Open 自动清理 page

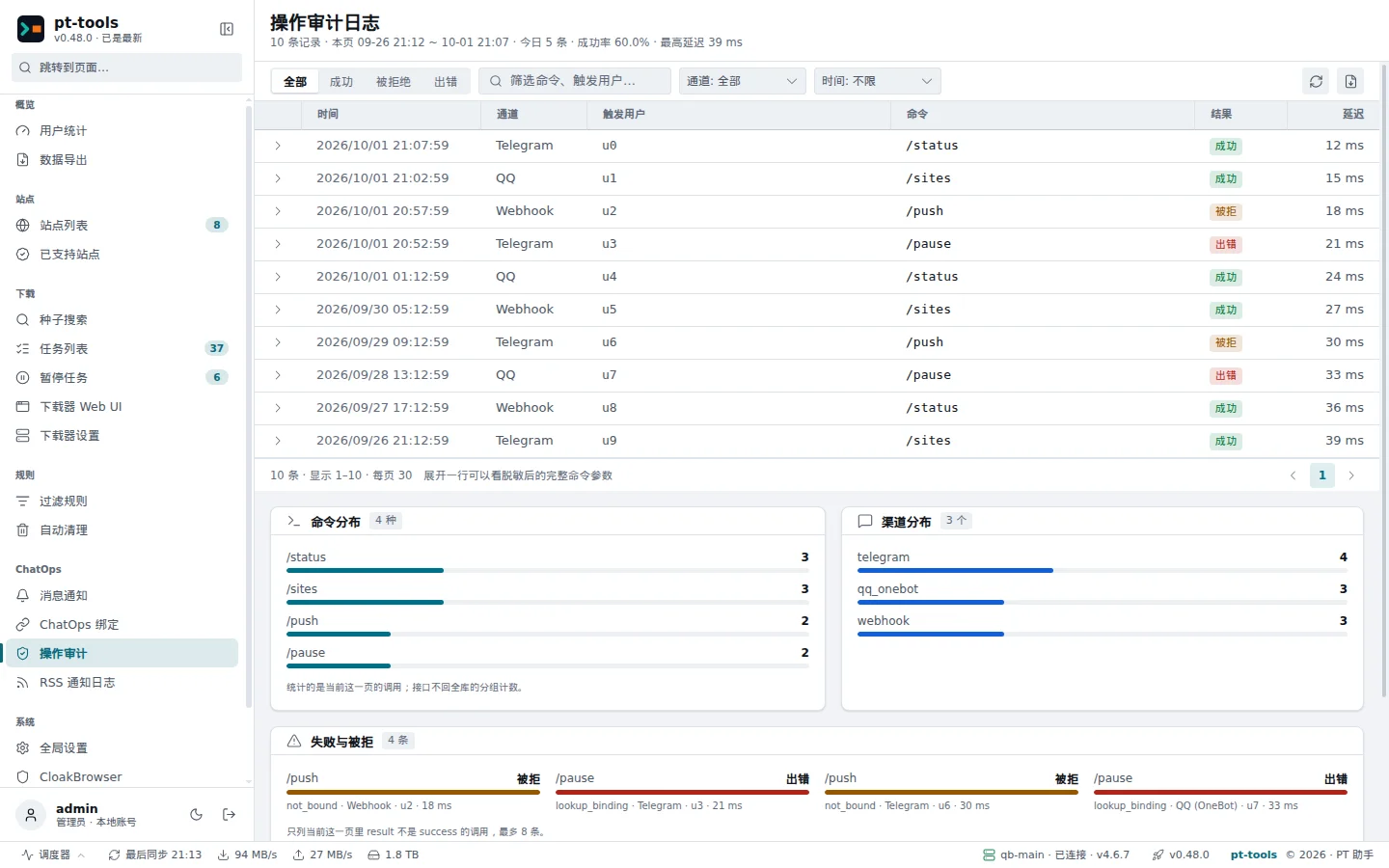click(123, 529)
